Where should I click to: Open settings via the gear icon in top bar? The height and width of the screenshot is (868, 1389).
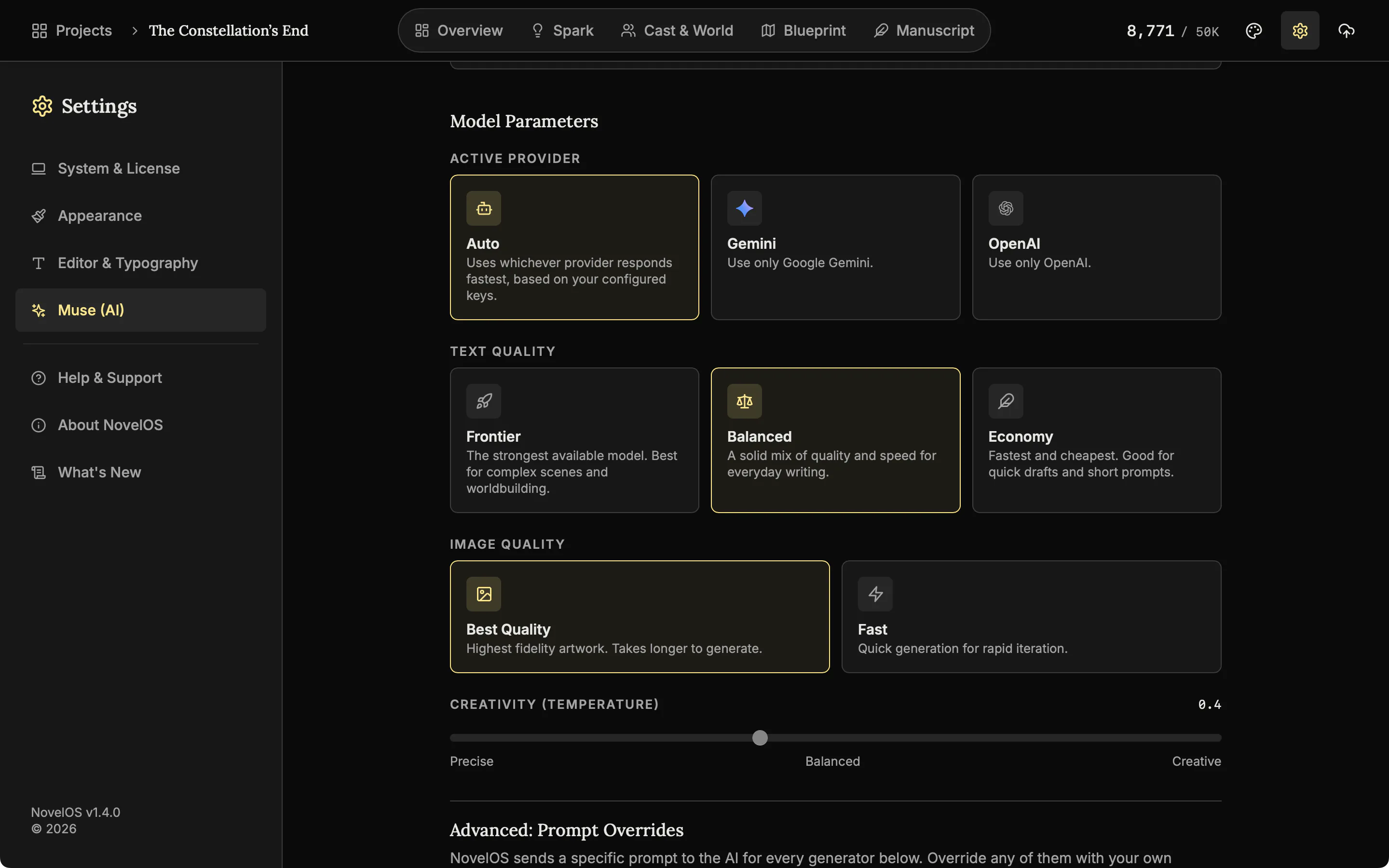1300,30
